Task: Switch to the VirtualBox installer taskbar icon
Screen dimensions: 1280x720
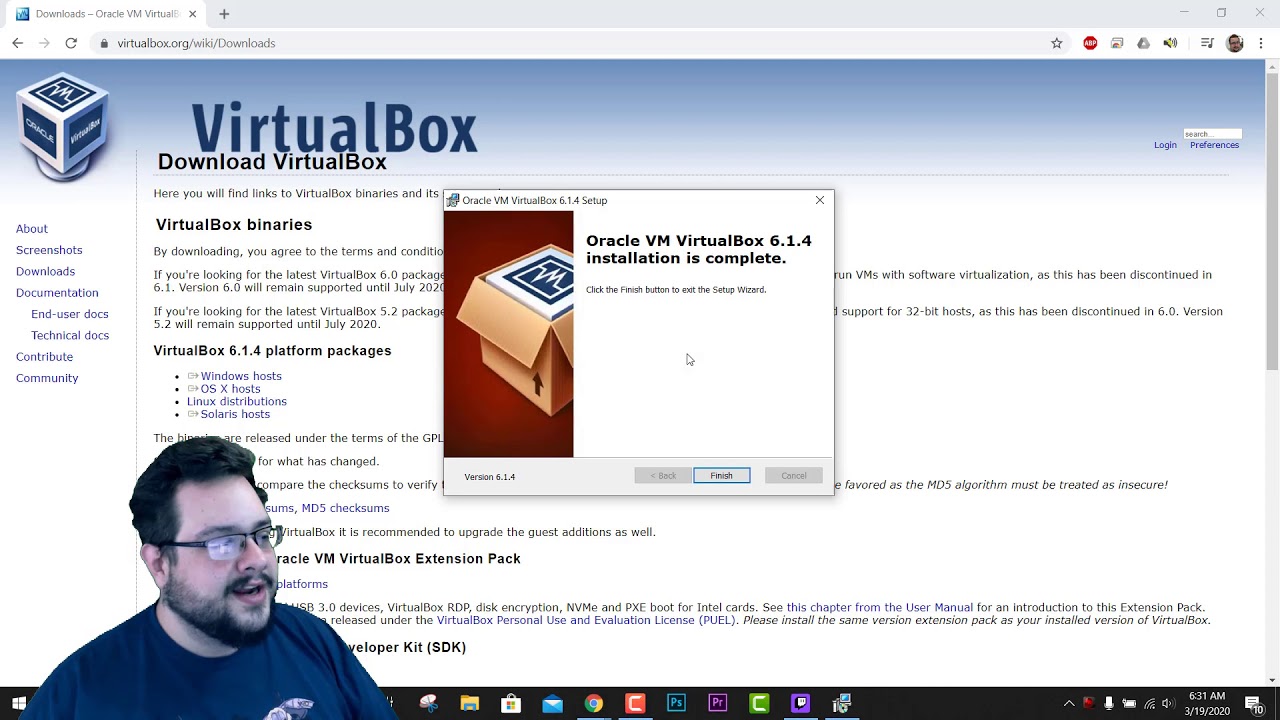Action: [x=841, y=703]
